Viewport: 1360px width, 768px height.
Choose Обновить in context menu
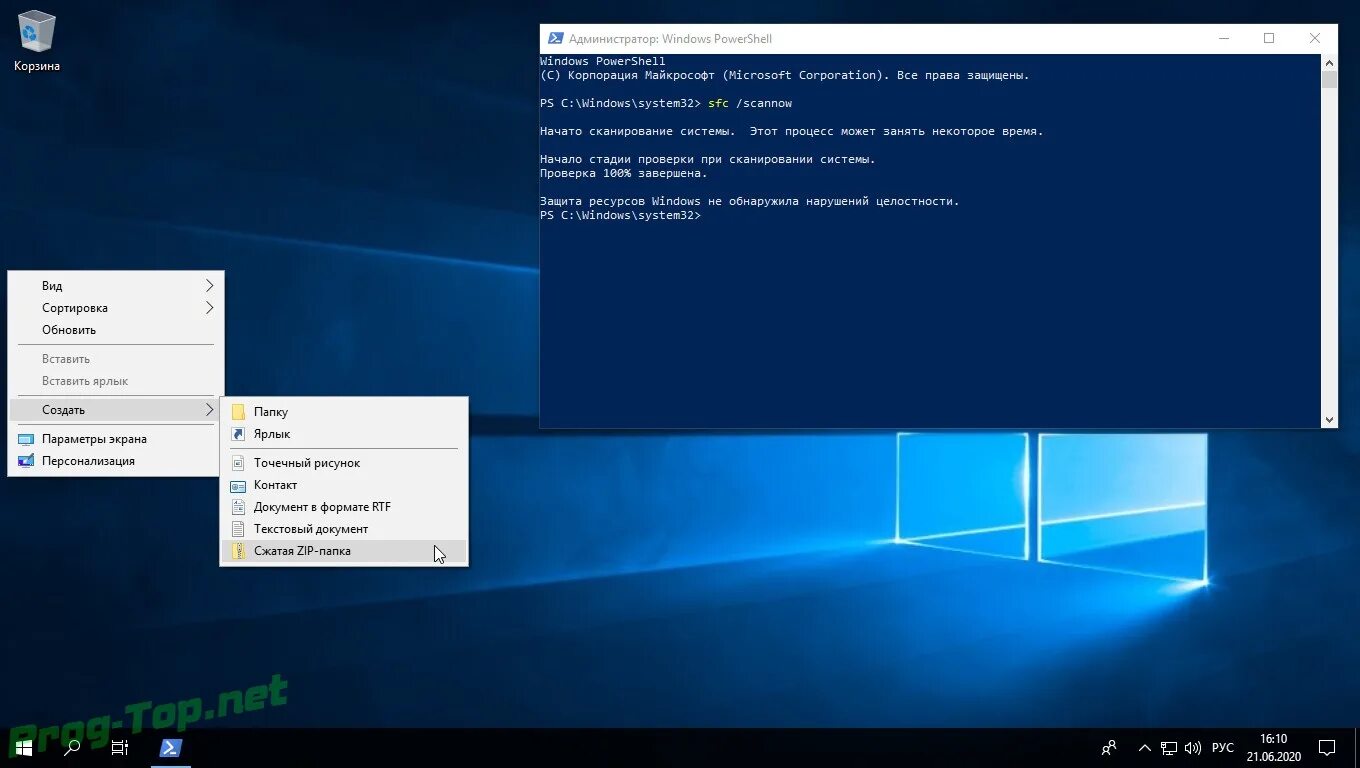[x=116, y=330]
